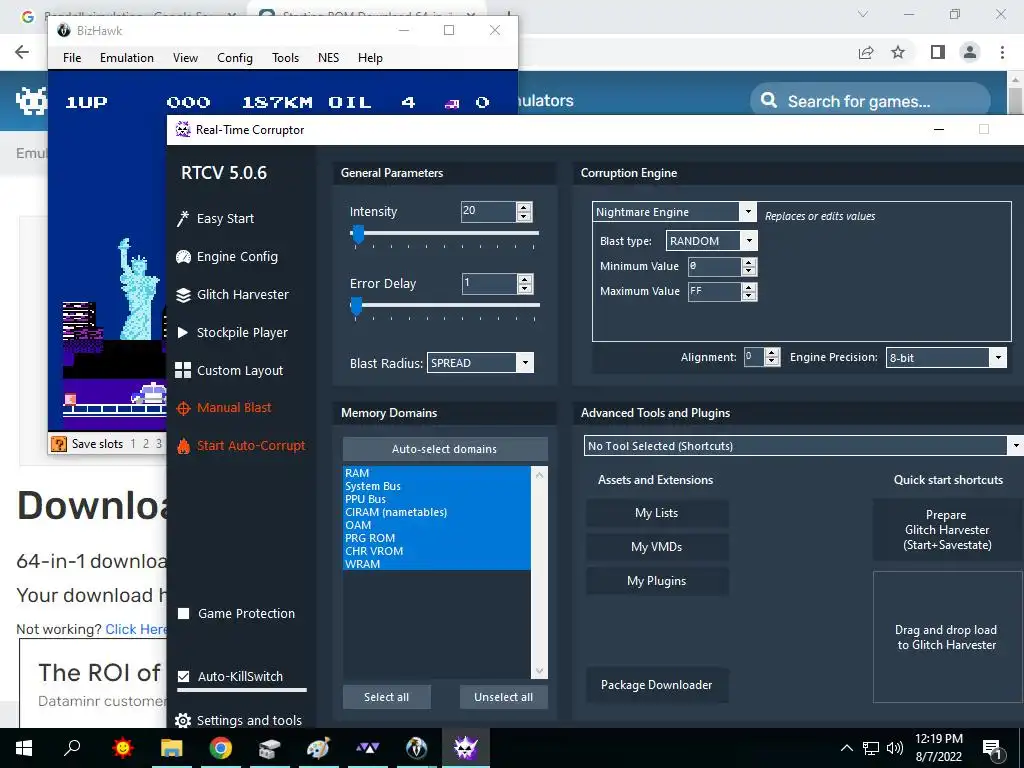Open Easy Start wand icon

(x=183, y=219)
